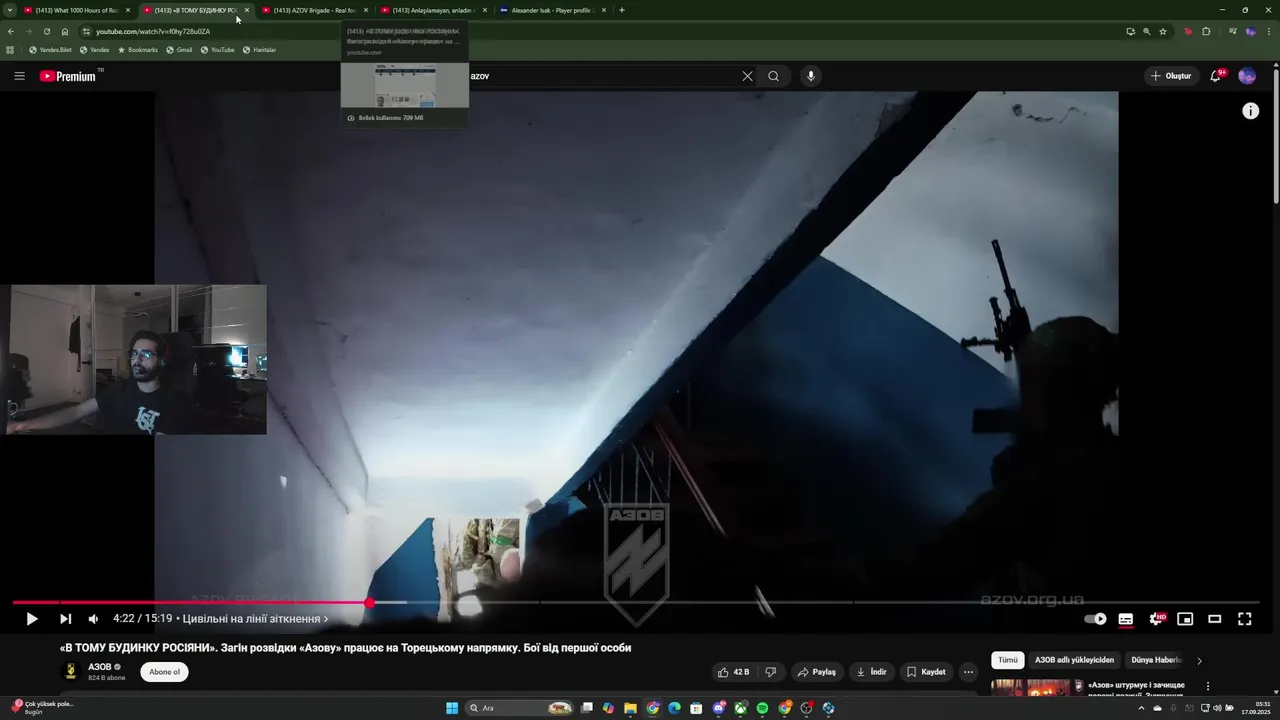1280x720 pixels.
Task: Open a new browser tab
Action: 622,10
